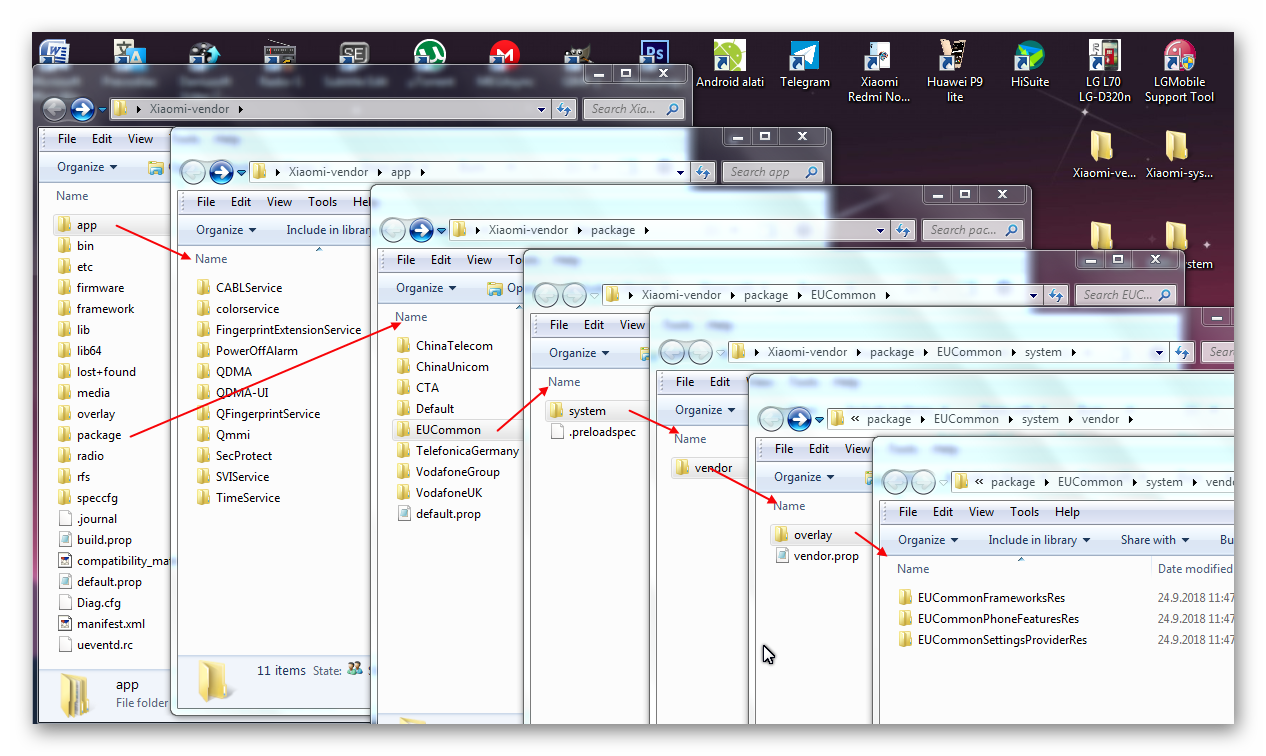Click the Search Xia... field in root window

[x=633, y=110]
